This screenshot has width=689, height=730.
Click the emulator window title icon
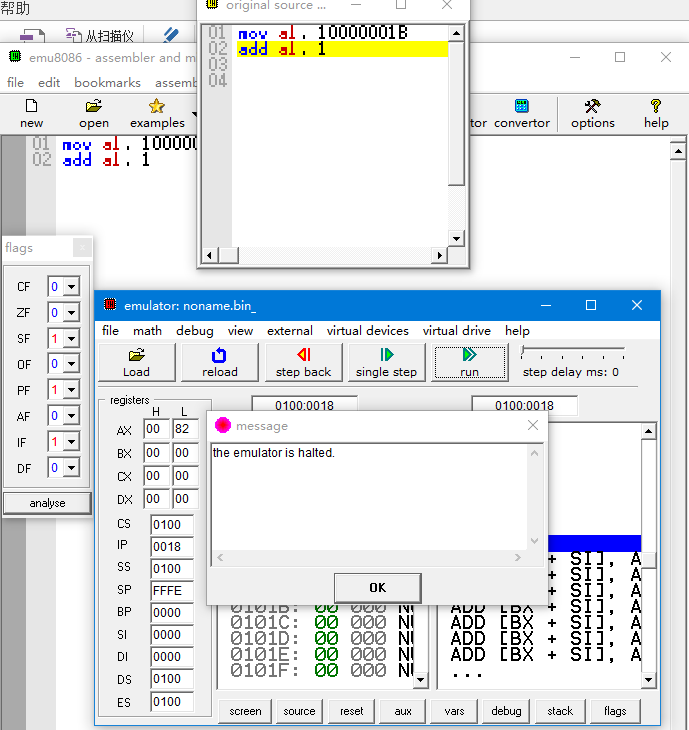(x=110, y=304)
